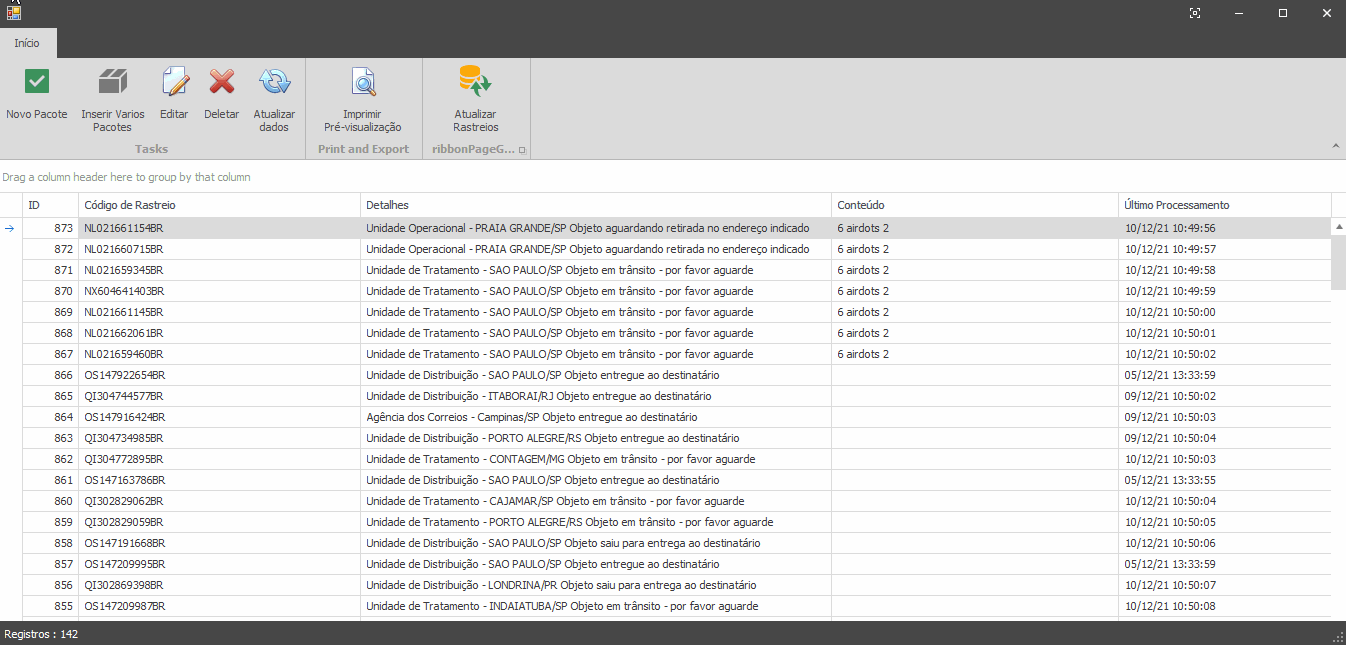Select tracking code OS147163786BR
The width and height of the screenshot is (1346, 645).
pyautogui.click(x=124, y=480)
